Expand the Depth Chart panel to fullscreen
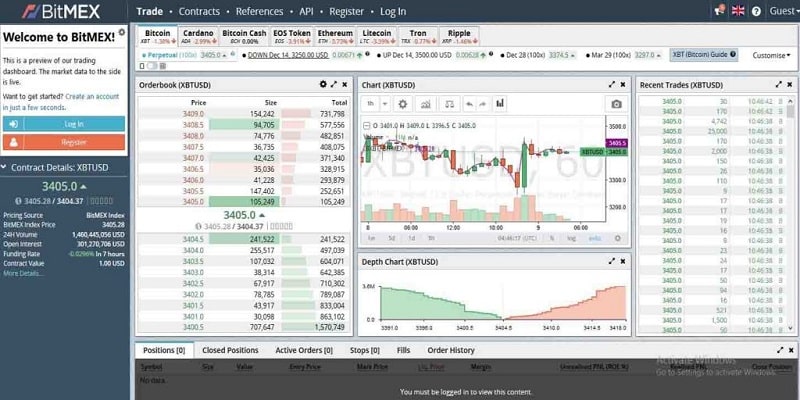Screen dimensions: 800x400 pyautogui.click(x=612, y=261)
